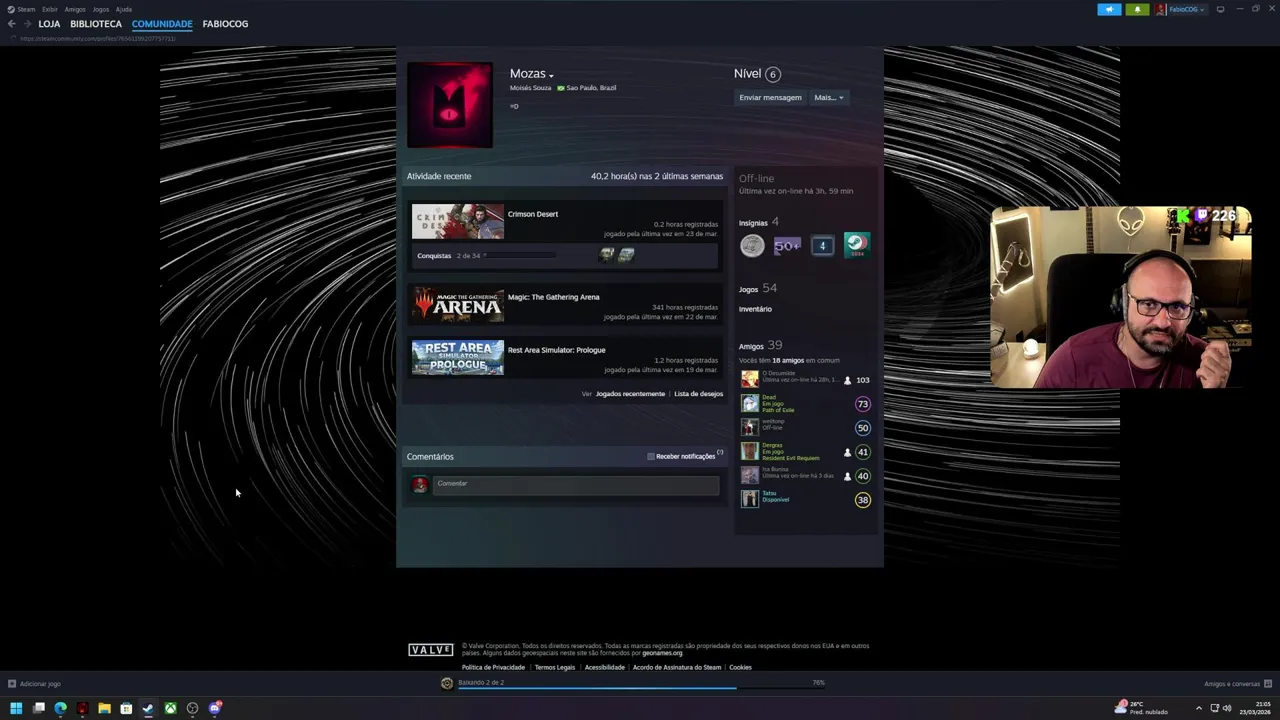Open Discord from the taskbar
1280x720 pixels.
click(x=215, y=708)
